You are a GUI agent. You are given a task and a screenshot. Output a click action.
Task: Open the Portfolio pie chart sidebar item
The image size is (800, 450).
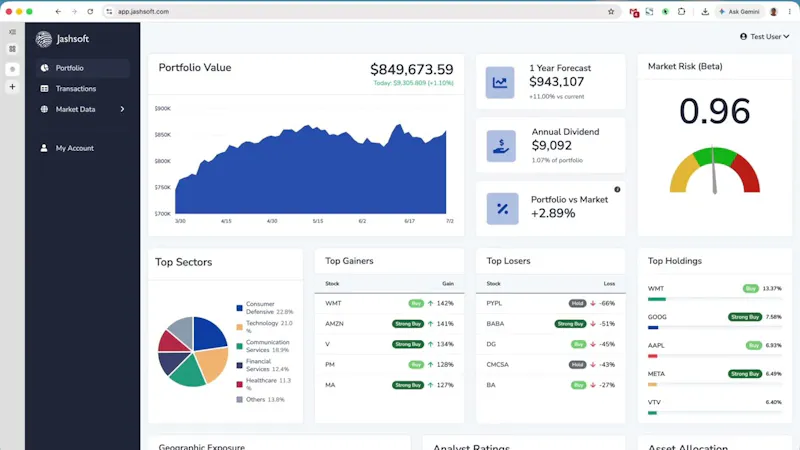tap(82, 68)
